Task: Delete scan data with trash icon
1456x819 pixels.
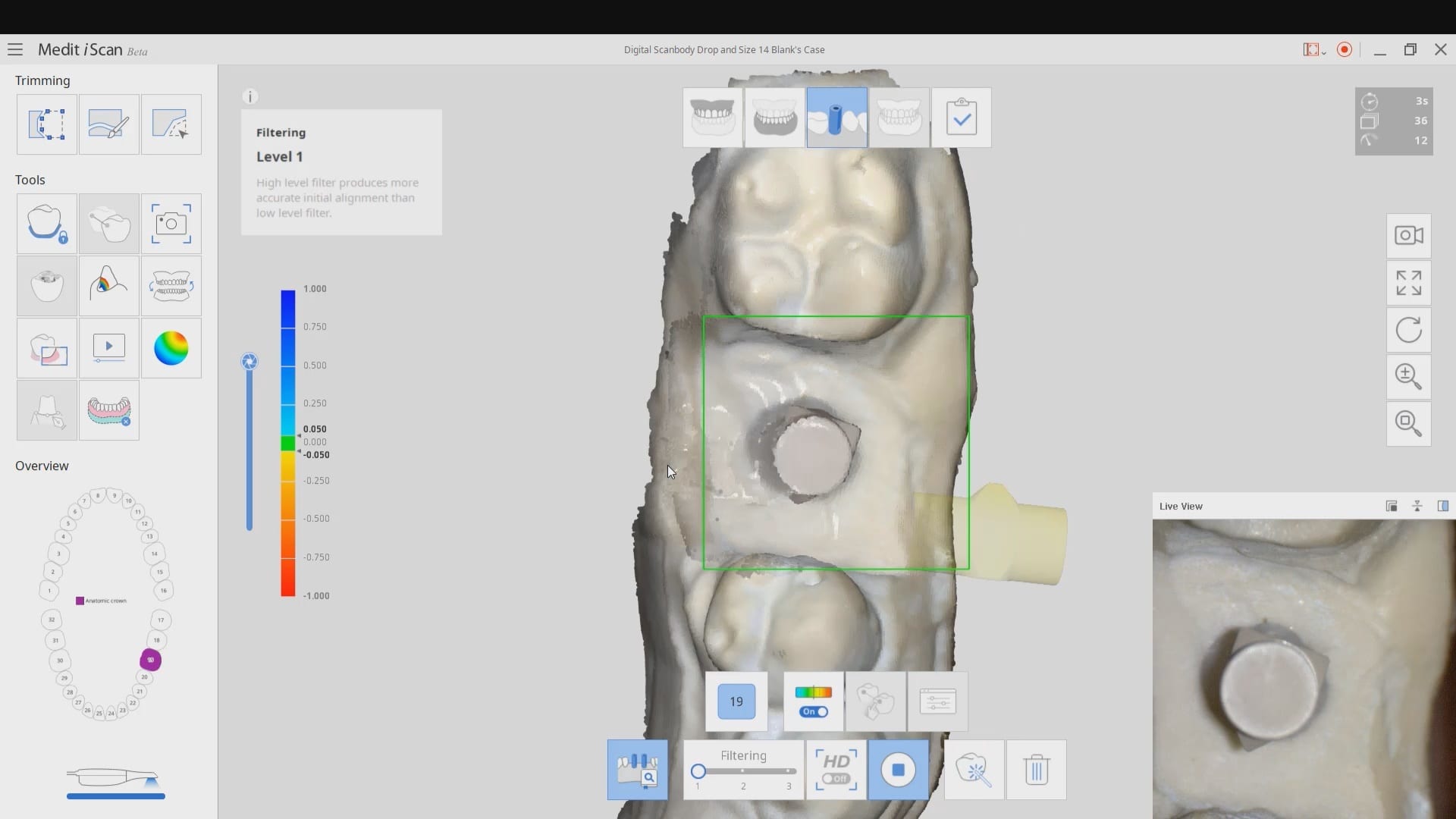Action: (1037, 770)
